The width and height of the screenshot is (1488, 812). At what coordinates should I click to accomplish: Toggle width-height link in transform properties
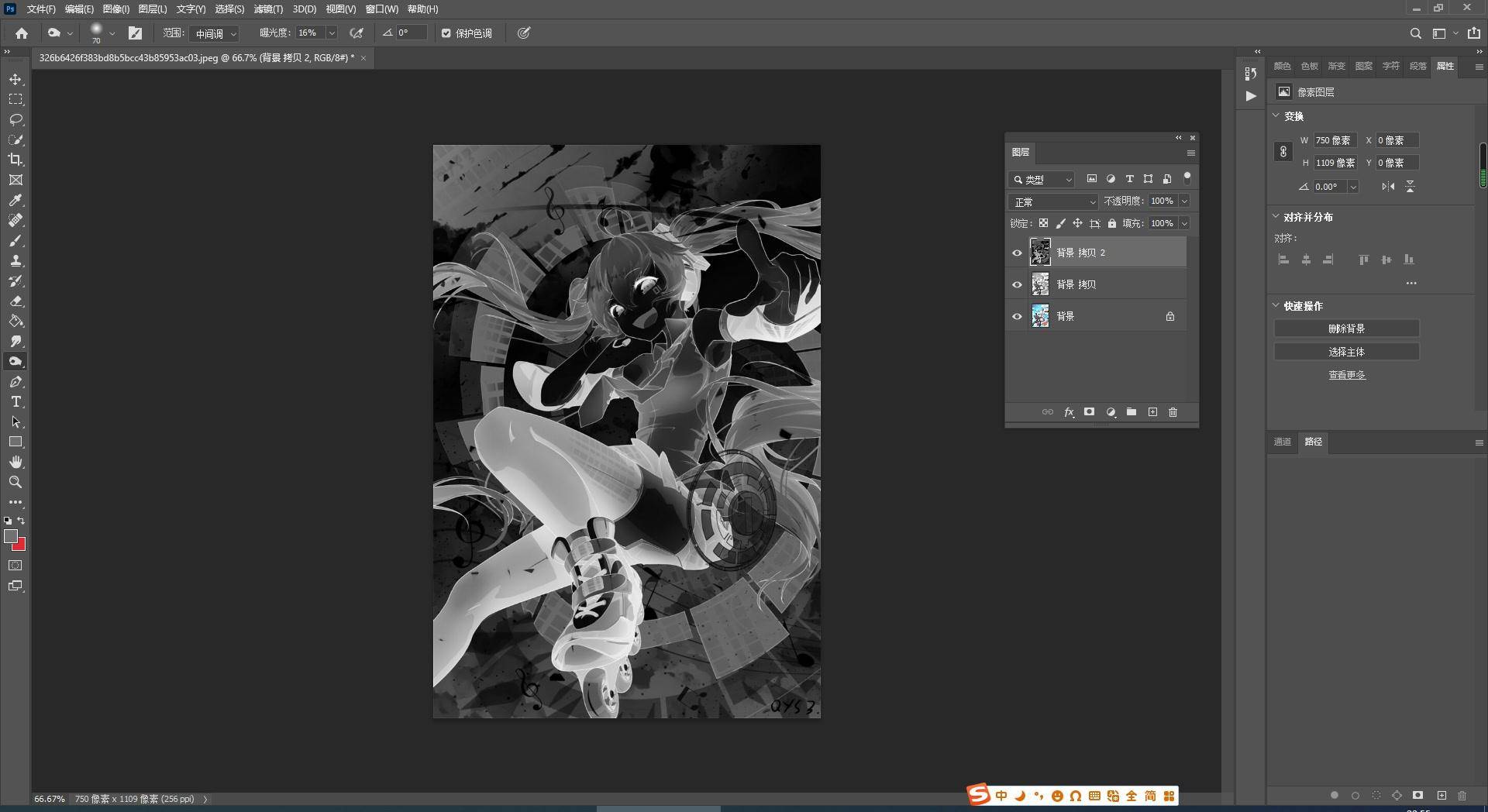coord(1283,152)
